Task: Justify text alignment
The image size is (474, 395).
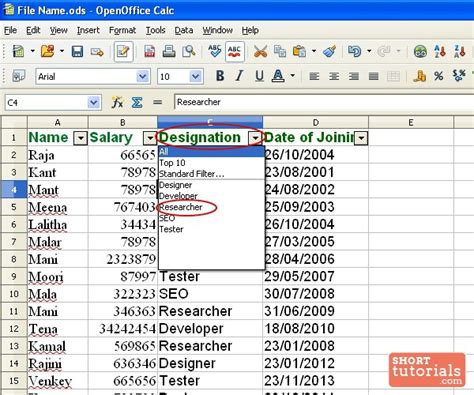Action: 374,77
